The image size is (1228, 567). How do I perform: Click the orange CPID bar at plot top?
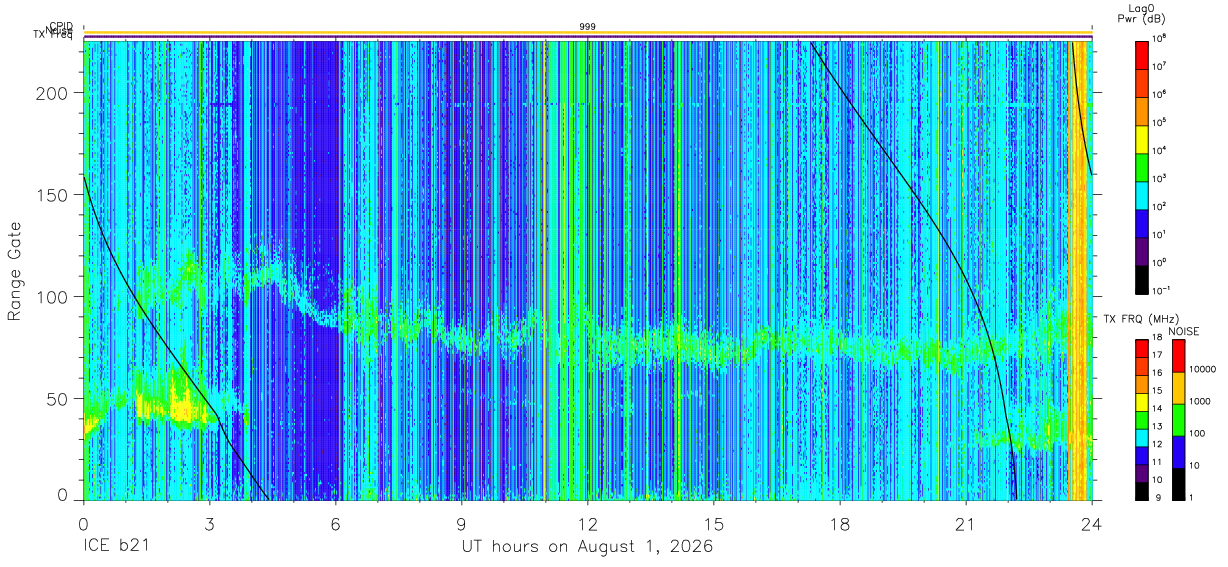[588, 32]
